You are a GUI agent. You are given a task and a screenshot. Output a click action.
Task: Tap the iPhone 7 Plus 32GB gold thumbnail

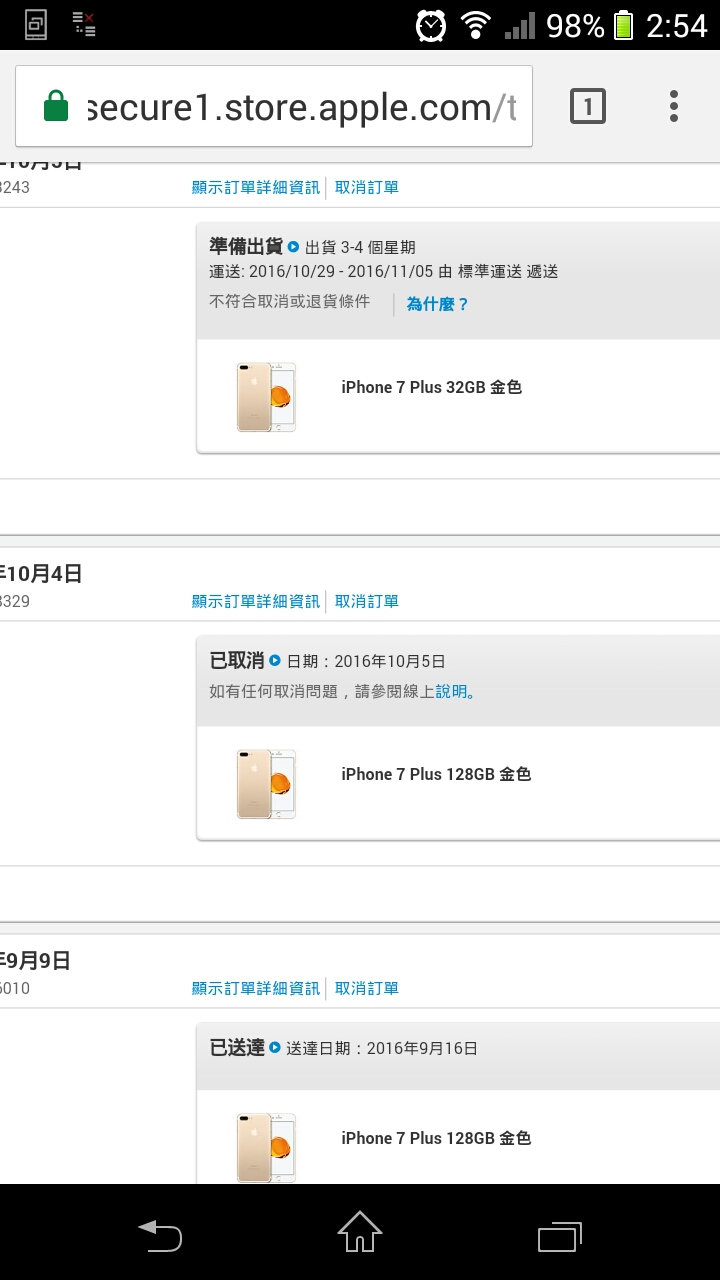click(x=266, y=397)
